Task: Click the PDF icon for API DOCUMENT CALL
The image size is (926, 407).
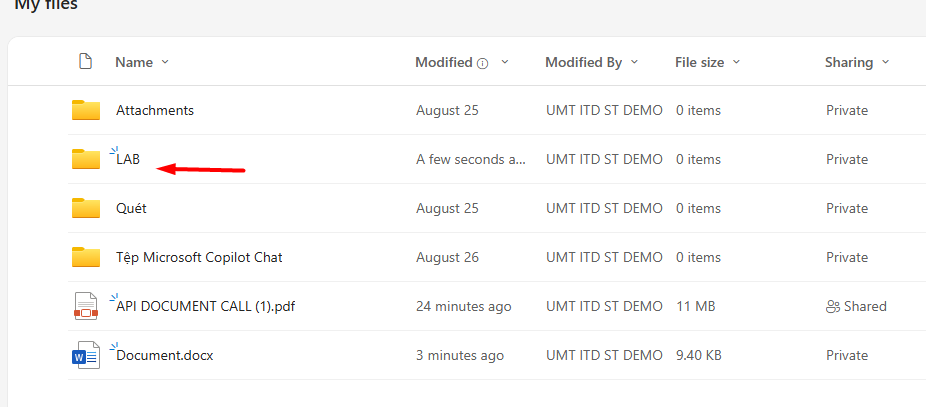Action: (x=86, y=306)
